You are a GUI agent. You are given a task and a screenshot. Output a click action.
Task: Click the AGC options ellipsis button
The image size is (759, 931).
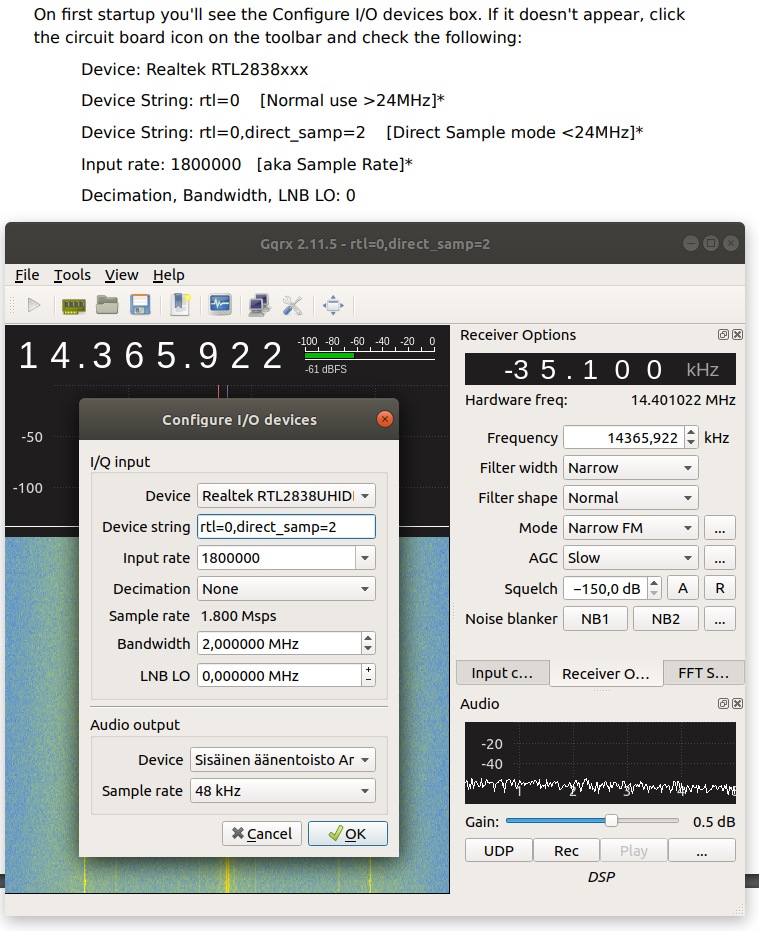click(x=720, y=558)
